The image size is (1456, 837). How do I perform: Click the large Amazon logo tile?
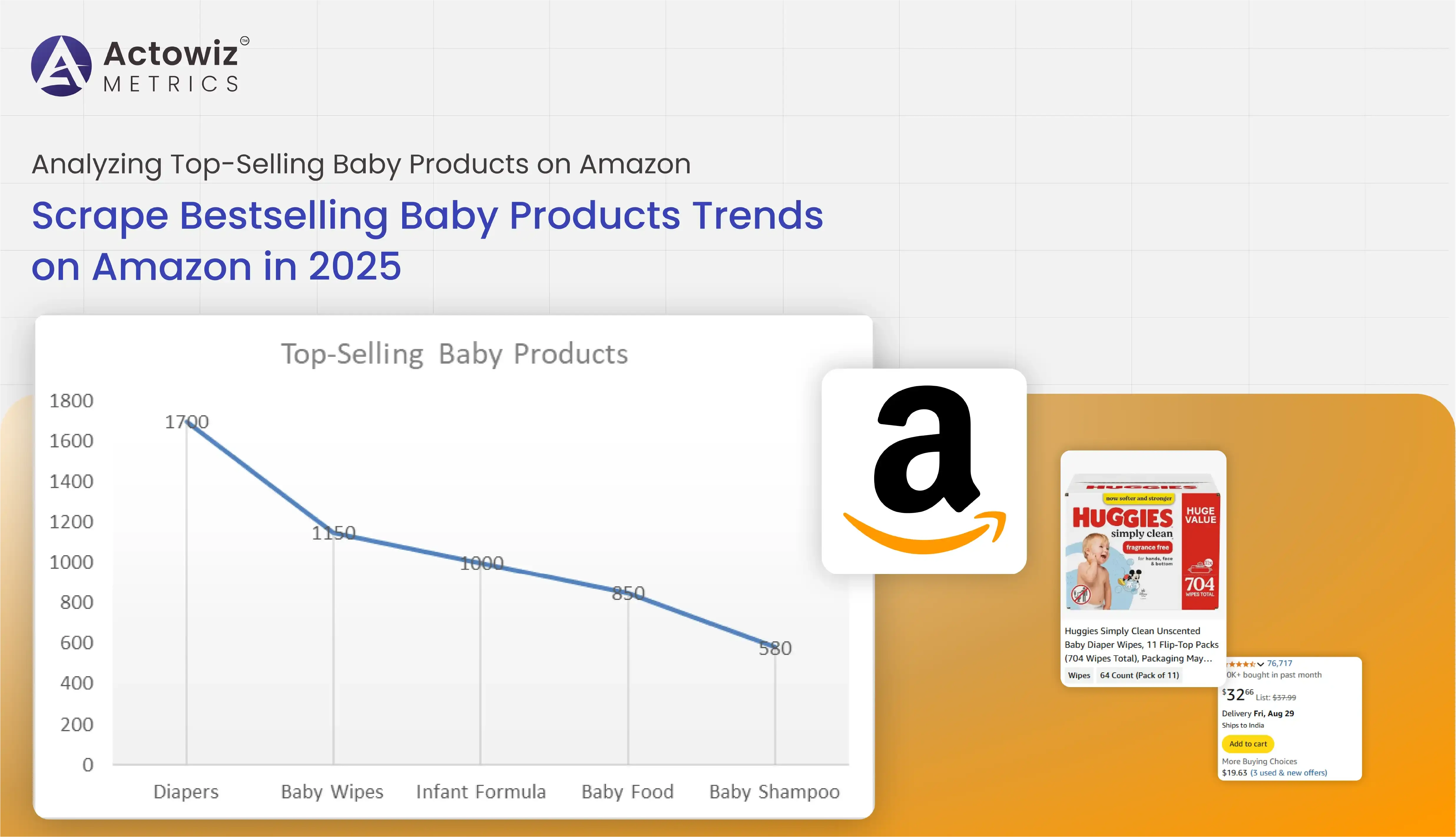[923, 471]
